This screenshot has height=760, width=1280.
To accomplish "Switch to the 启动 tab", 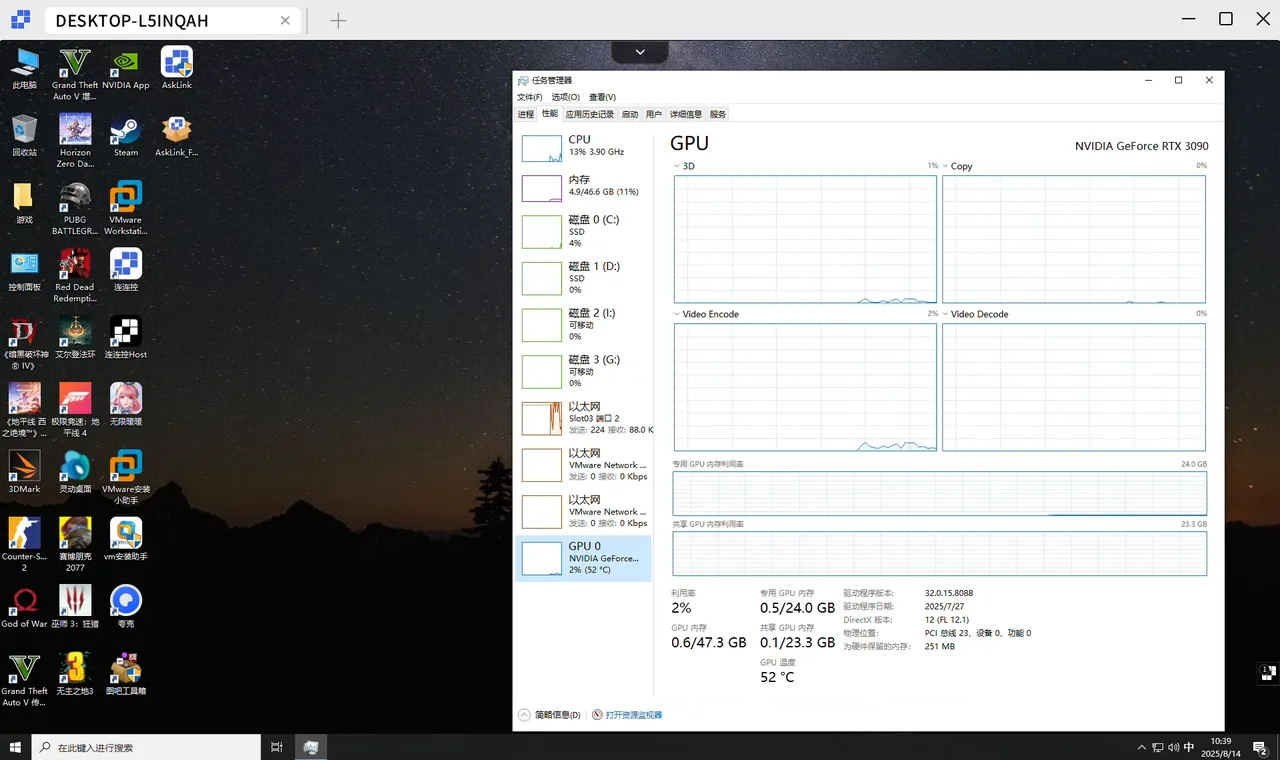I will tap(630, 114).
